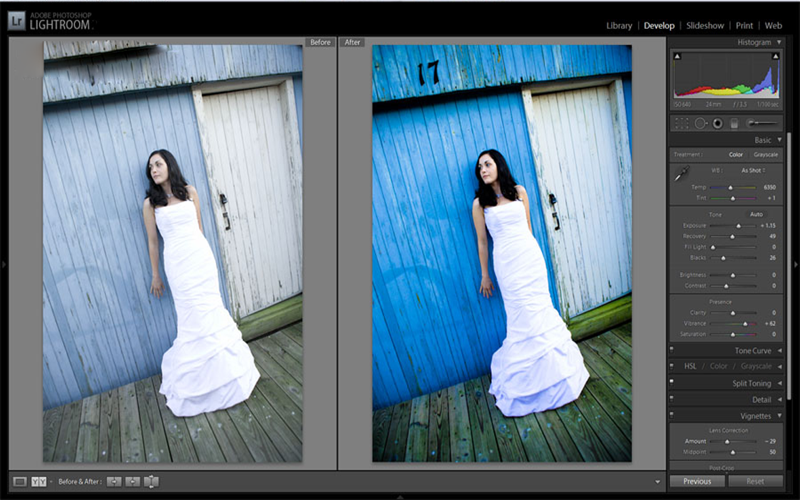Screen dimensions: 800x500
Task: Set Treatment to Grayscale
Action: tap(766, 155)
